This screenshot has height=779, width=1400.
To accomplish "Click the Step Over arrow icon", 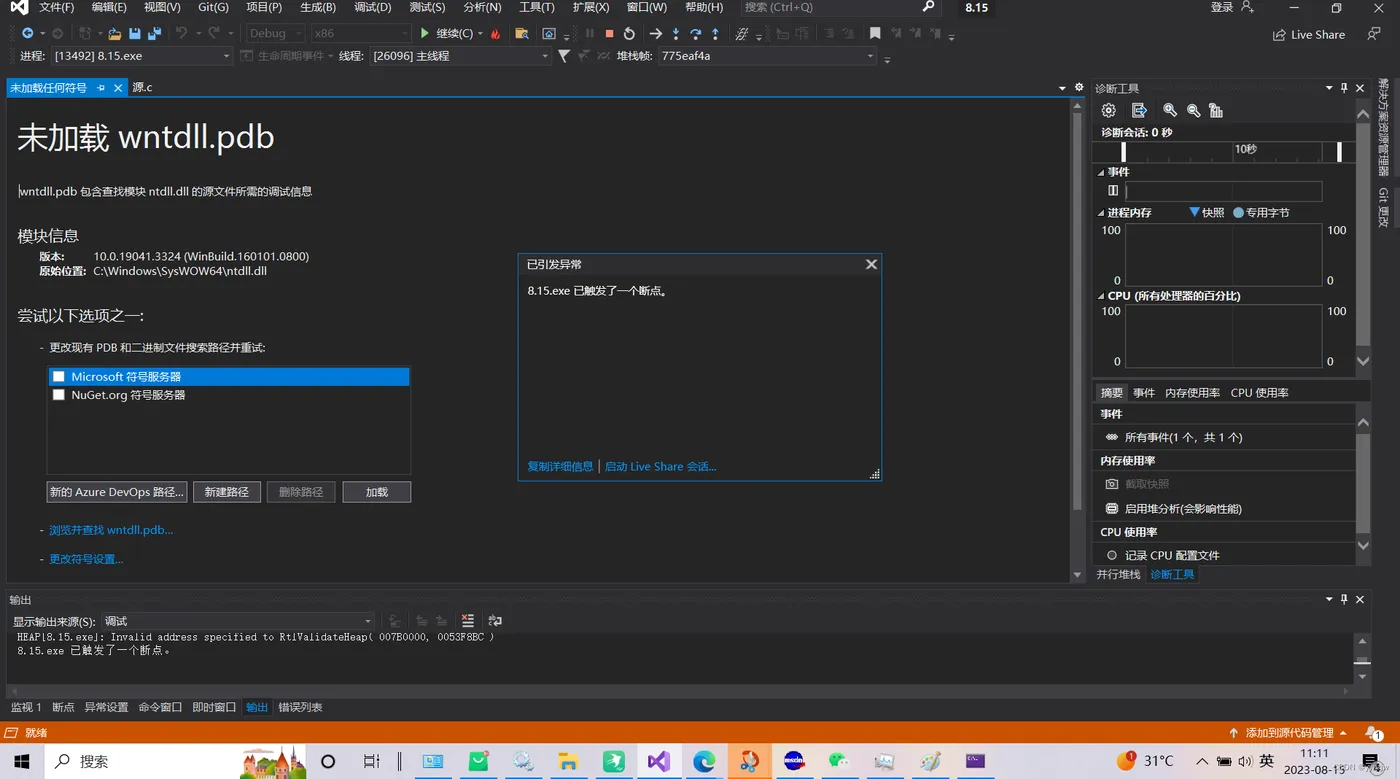I will coord(695,34).
